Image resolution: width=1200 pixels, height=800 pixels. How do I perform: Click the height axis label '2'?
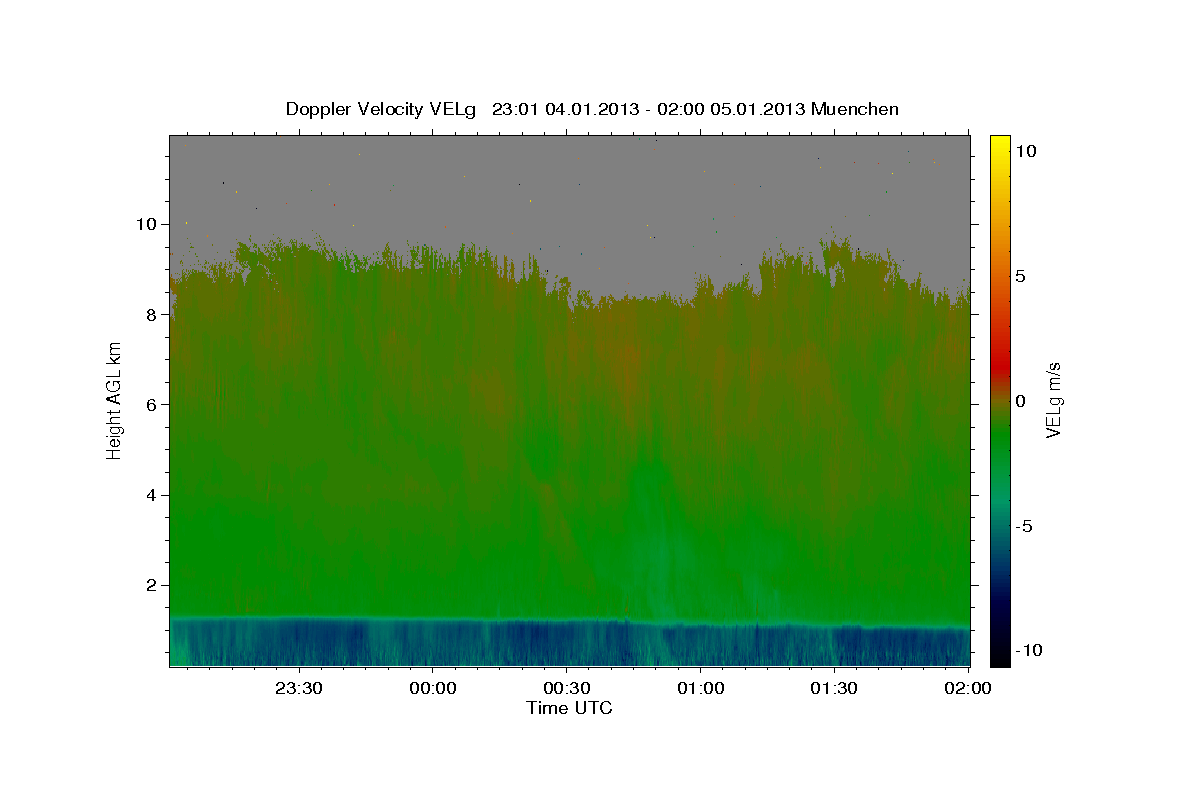[152, 585]
